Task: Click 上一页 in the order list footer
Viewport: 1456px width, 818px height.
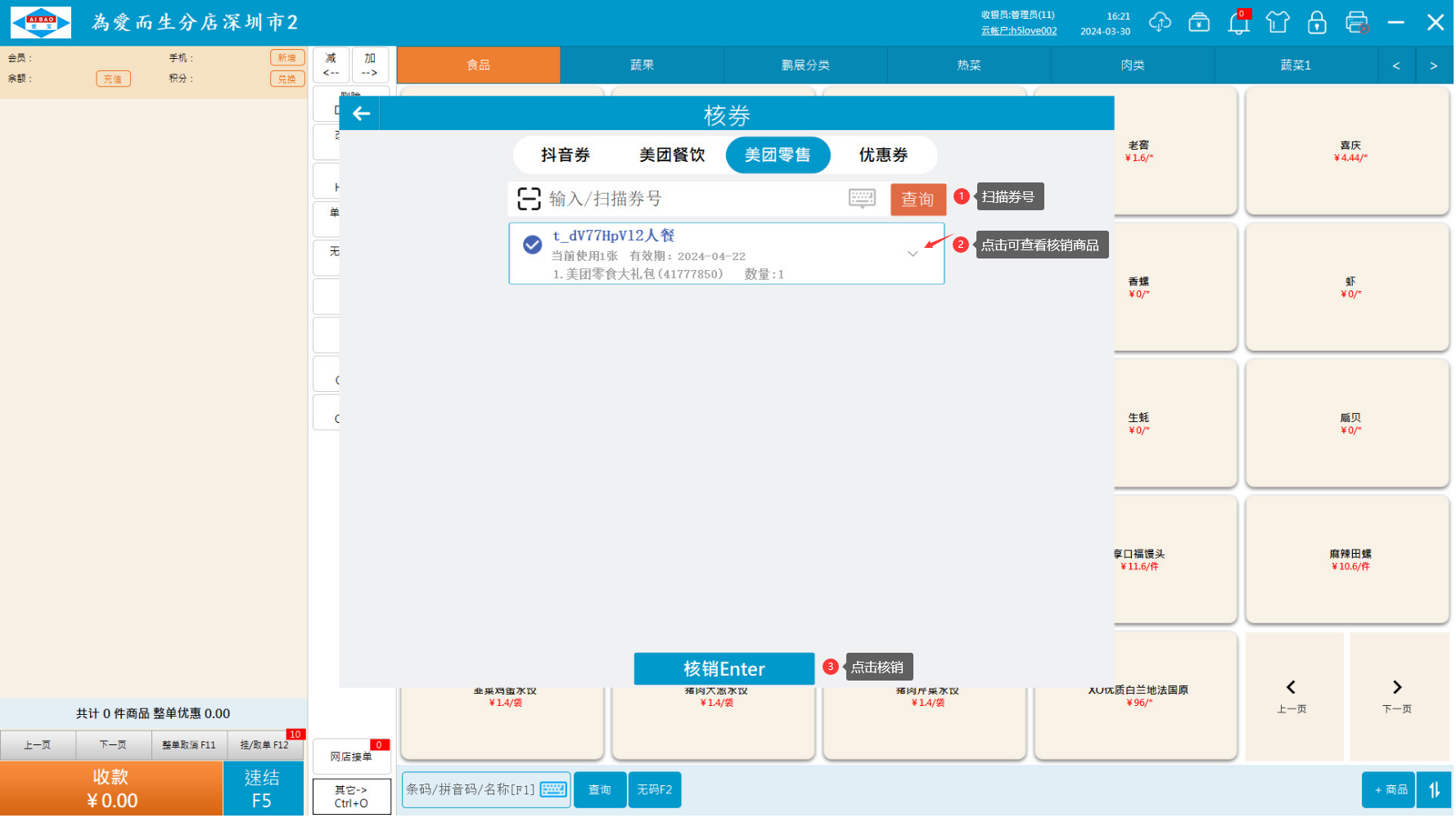Action: tap(38, 745)
